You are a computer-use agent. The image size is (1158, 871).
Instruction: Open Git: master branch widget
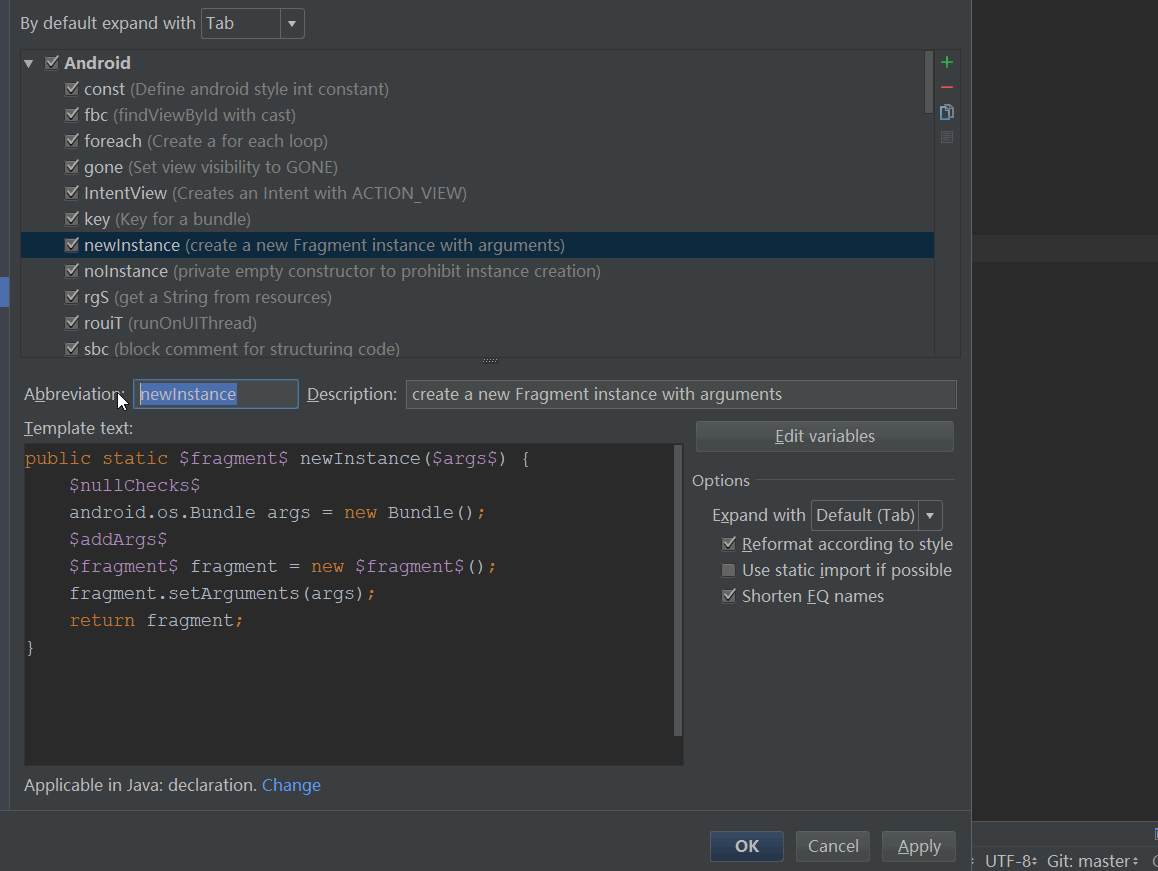[x=1092, y=861]
